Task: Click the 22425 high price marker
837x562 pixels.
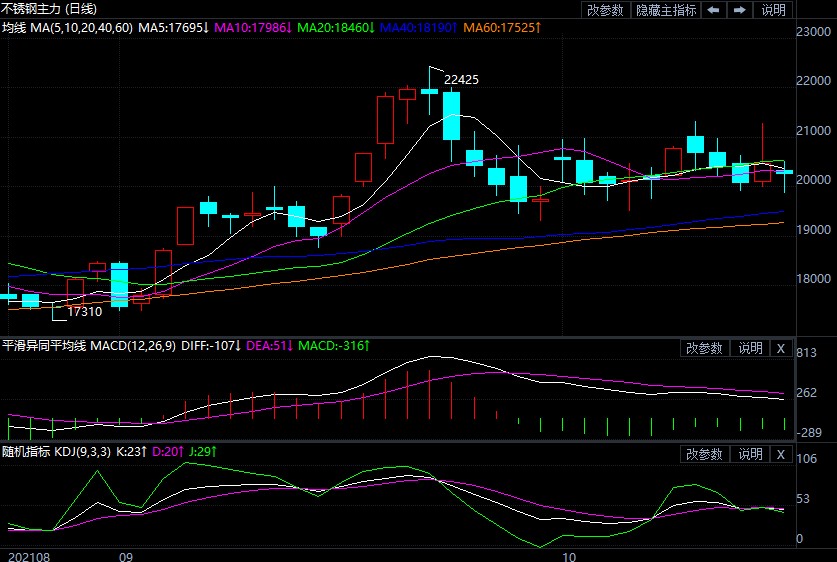Action: (x=461, y=79)
